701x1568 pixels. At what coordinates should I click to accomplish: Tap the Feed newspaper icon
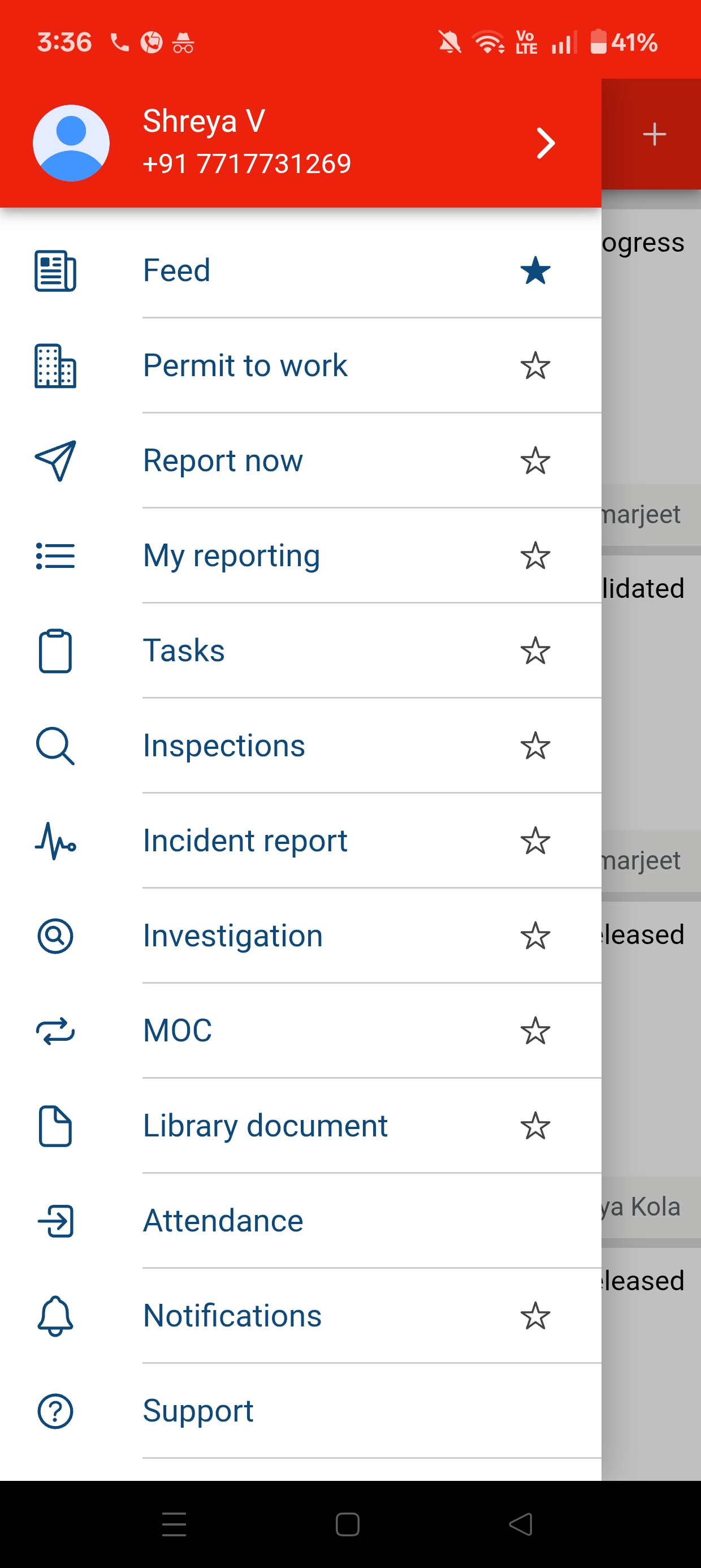click(55, 271)
